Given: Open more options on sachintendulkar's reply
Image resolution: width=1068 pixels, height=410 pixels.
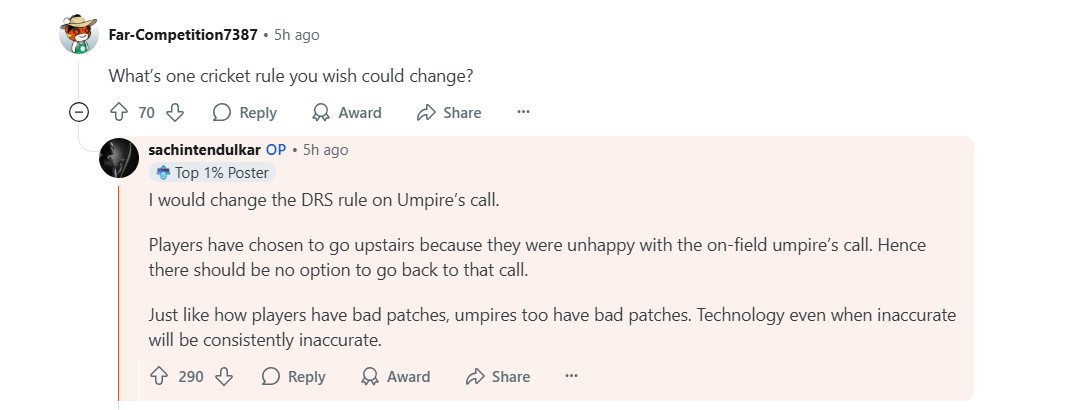Looking at the screenshot, I should coord(571,377).
